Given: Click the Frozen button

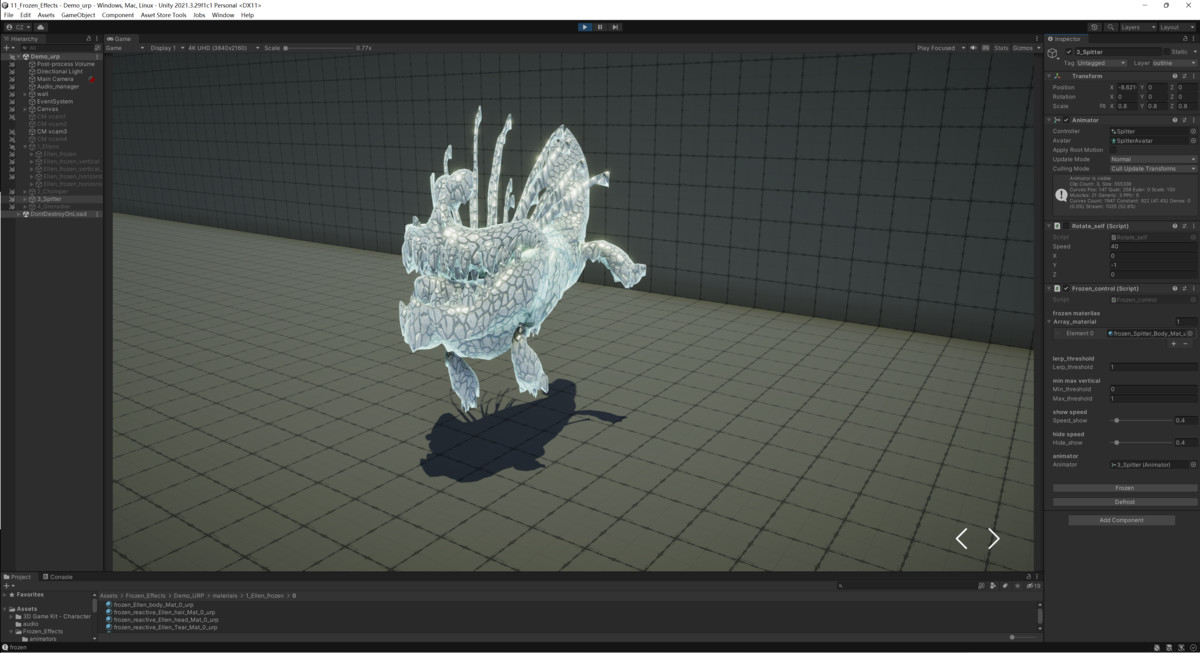Looking at the screenshot, I should 1124,488.
